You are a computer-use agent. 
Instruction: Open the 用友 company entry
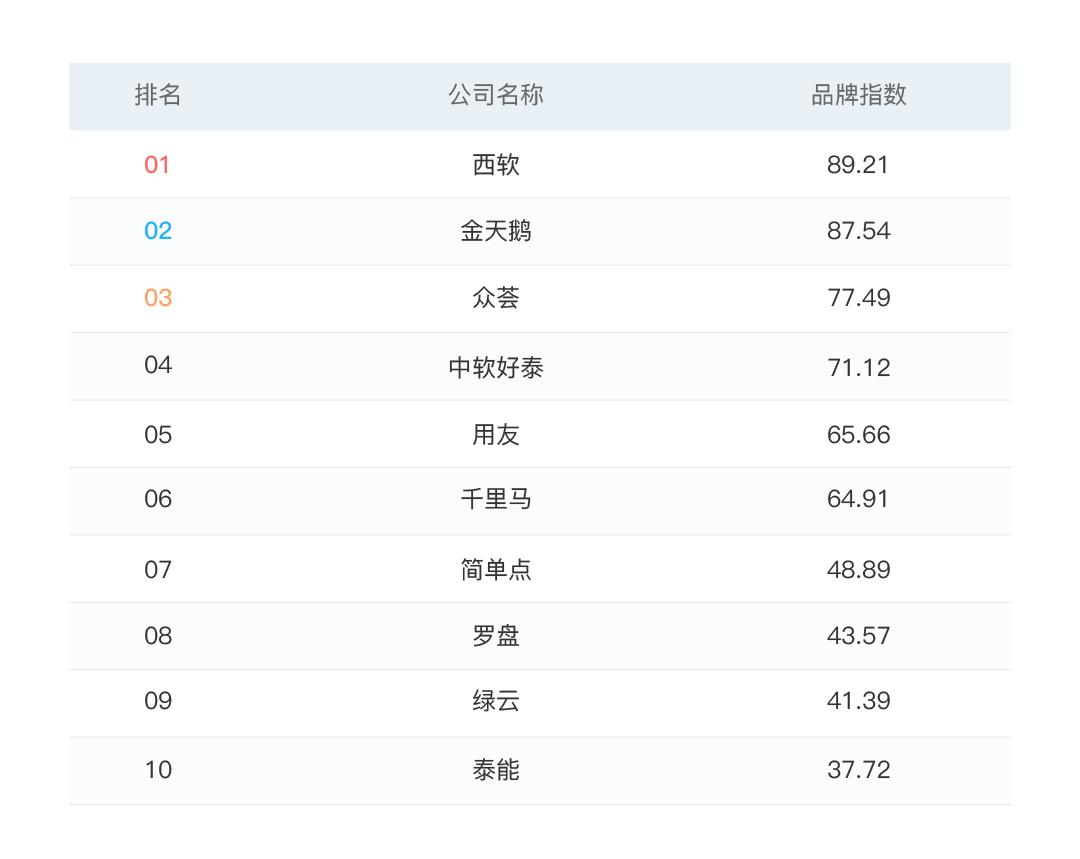(495, 434)
